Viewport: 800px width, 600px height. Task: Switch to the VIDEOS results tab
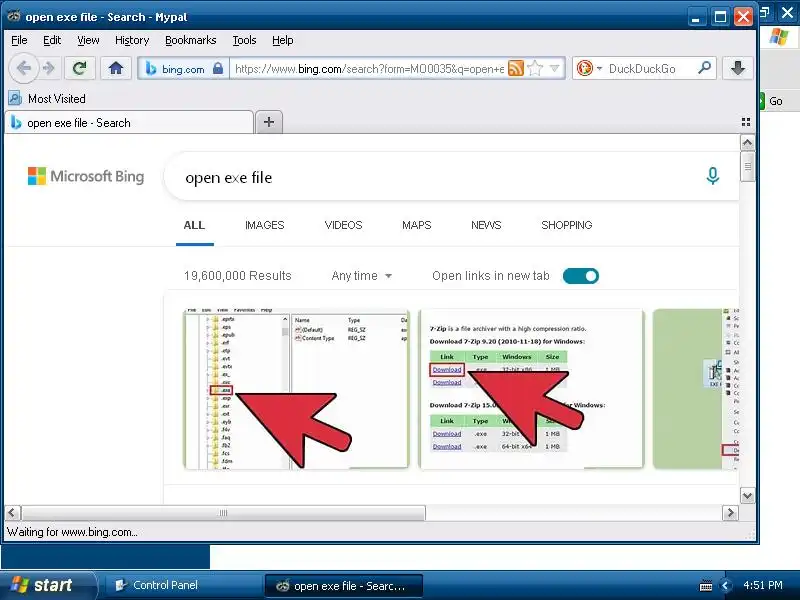point(343,226)
